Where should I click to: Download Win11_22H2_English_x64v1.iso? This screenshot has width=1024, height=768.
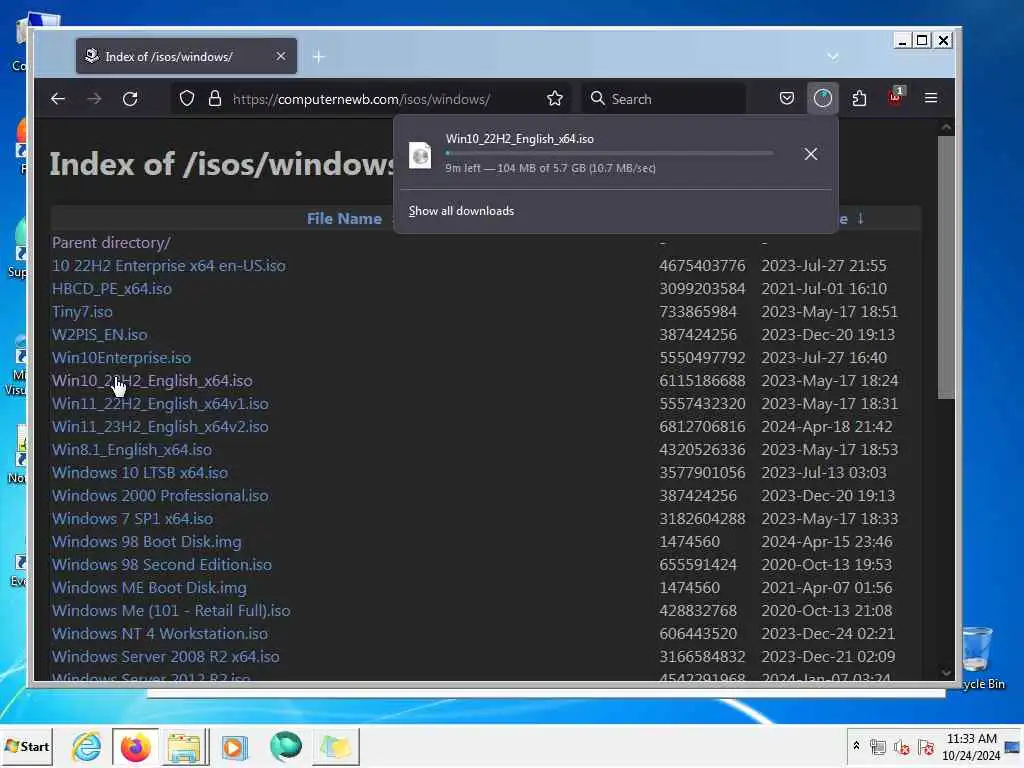160,404
